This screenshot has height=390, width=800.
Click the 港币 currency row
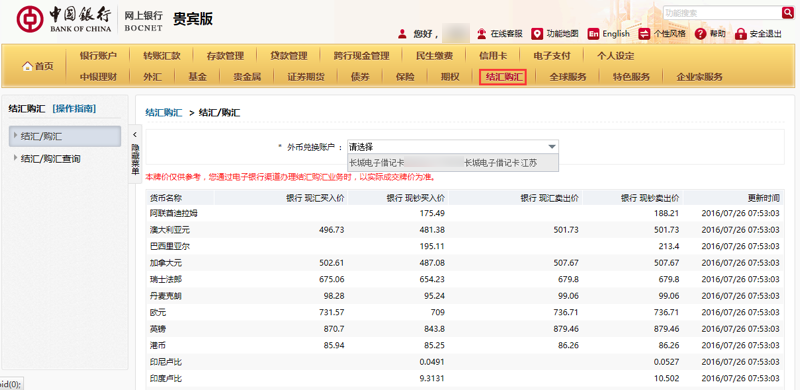click(x=465, y=345)
